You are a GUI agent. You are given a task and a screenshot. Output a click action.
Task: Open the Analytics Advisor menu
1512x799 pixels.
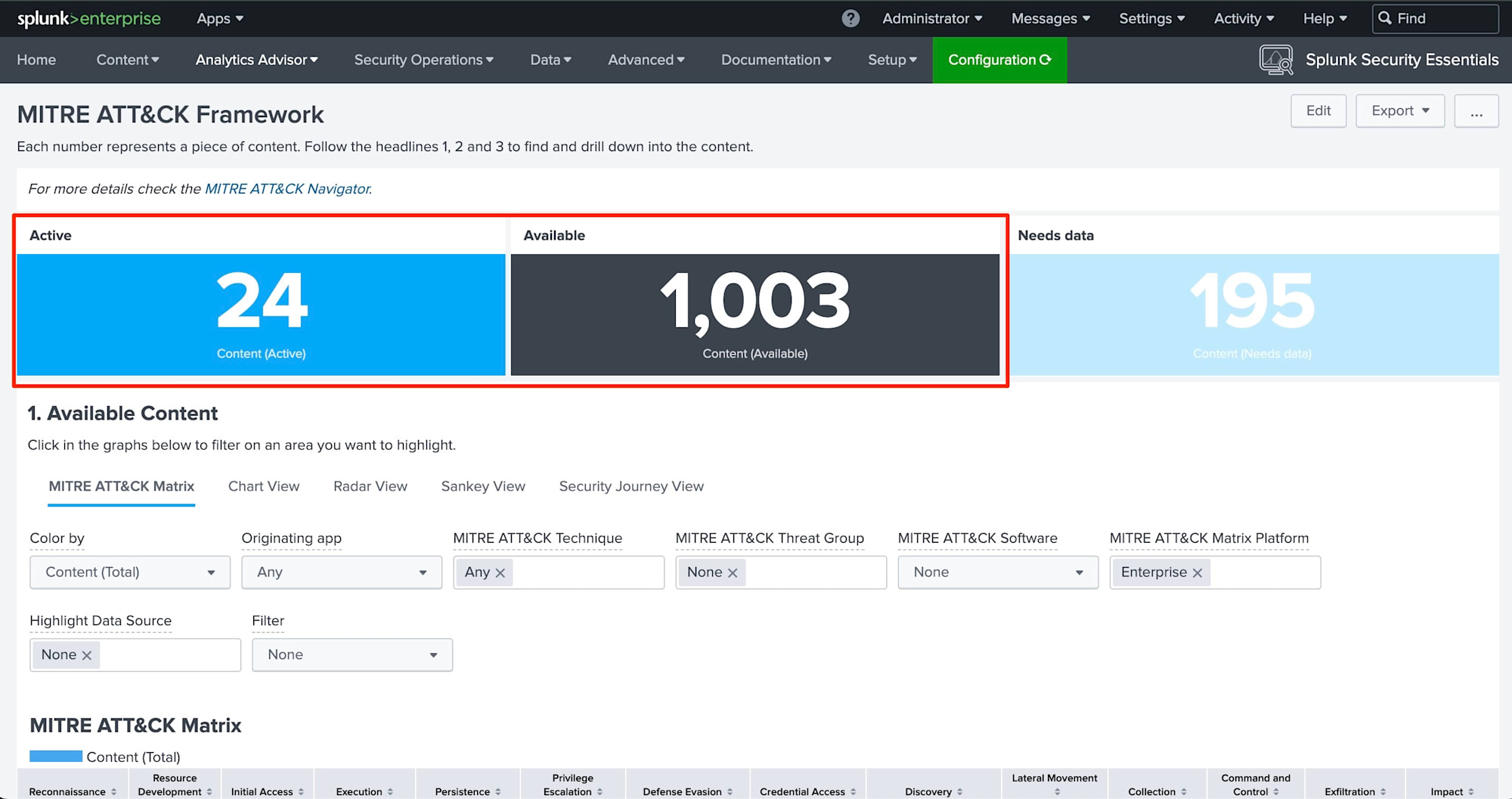pos(257,60)
